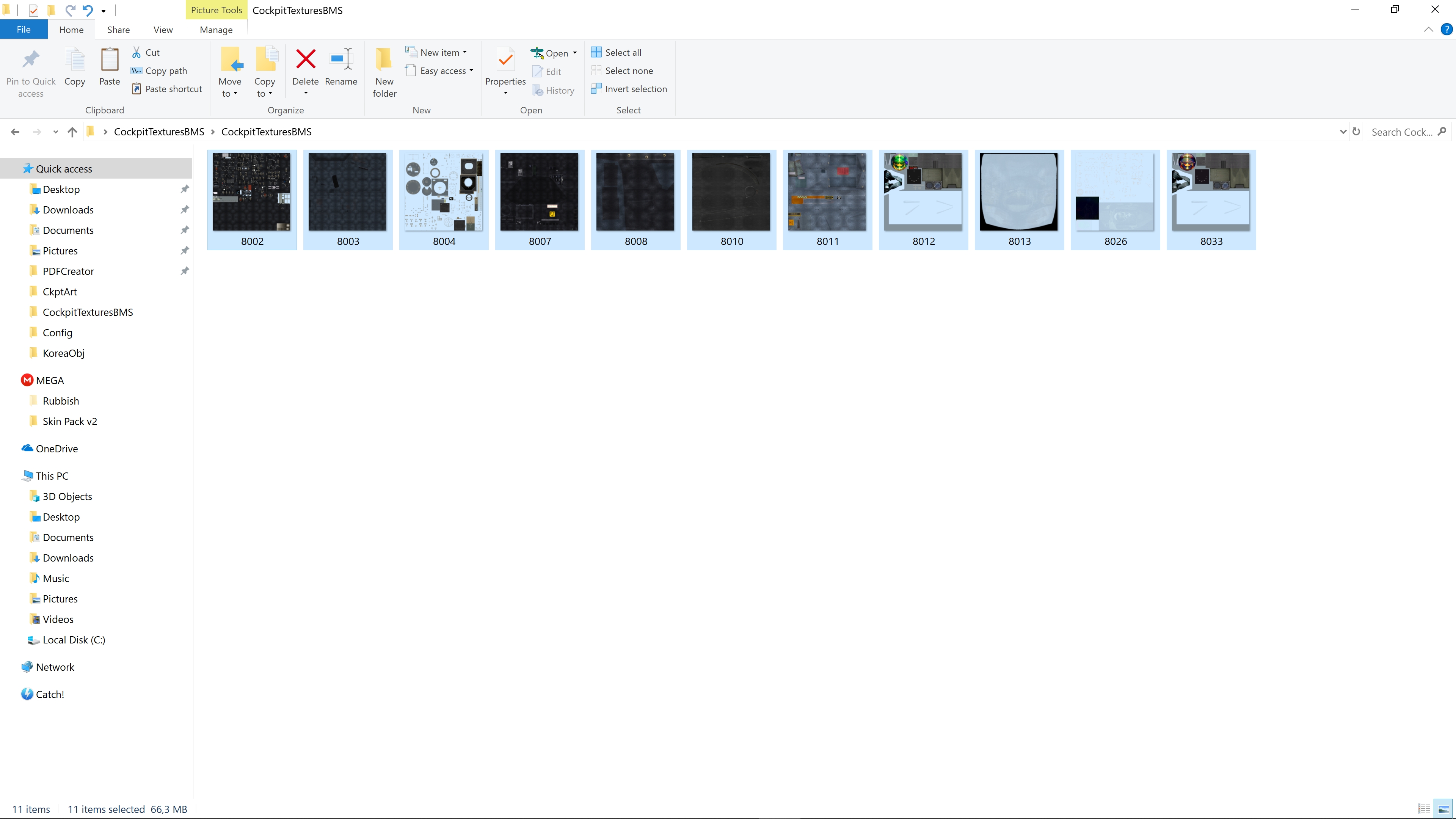
Task: Click the Paste clipboard icon
Action: pos(110,60)
